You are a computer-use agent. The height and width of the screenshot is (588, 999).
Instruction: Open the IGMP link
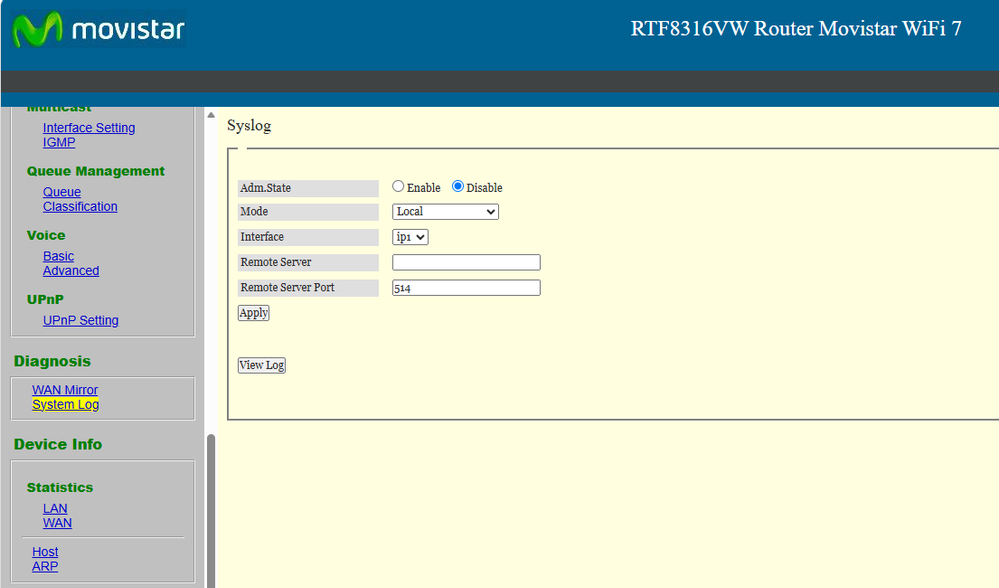pyautogui.click(x=59, y=143)
